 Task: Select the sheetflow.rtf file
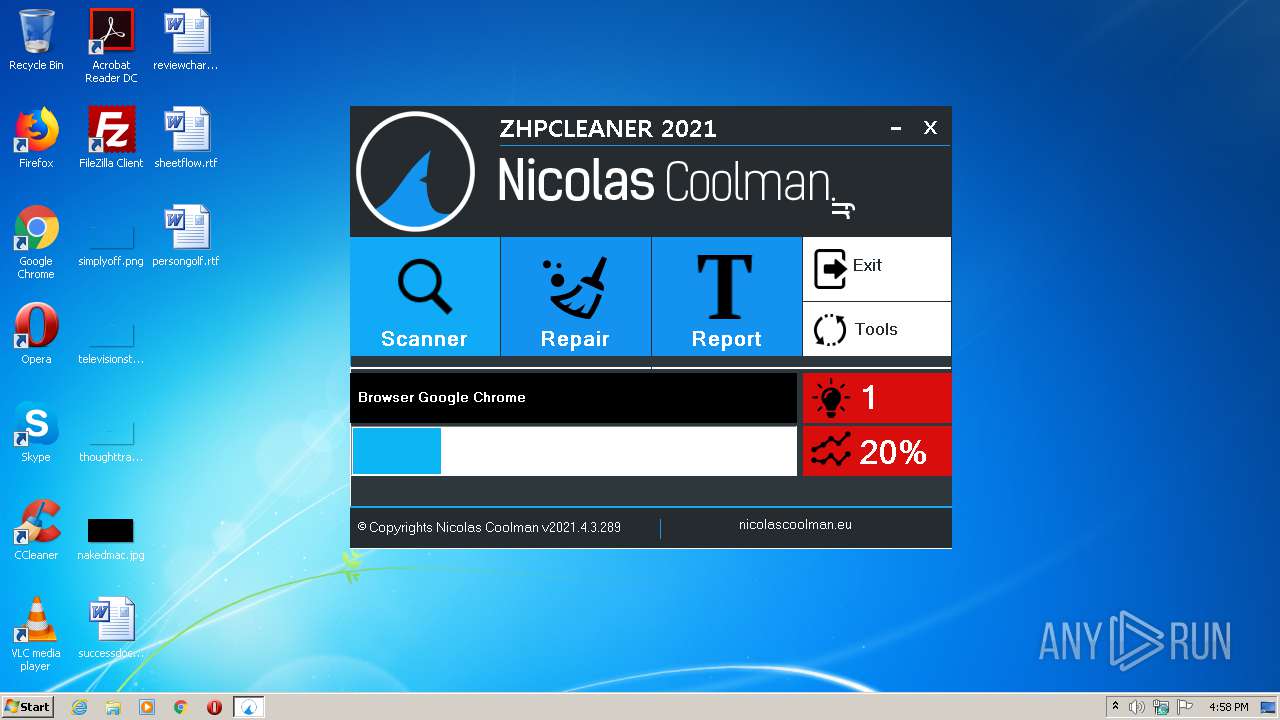tap(186, 138)
